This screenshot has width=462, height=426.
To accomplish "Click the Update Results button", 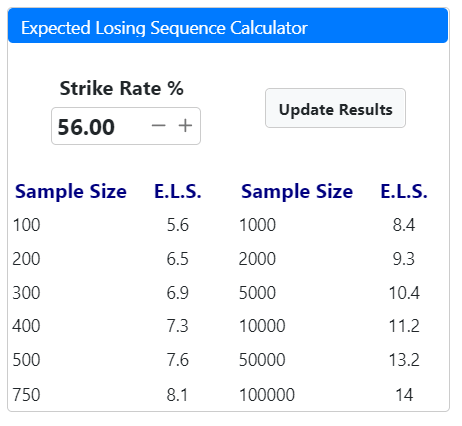I will click(335, 108).
